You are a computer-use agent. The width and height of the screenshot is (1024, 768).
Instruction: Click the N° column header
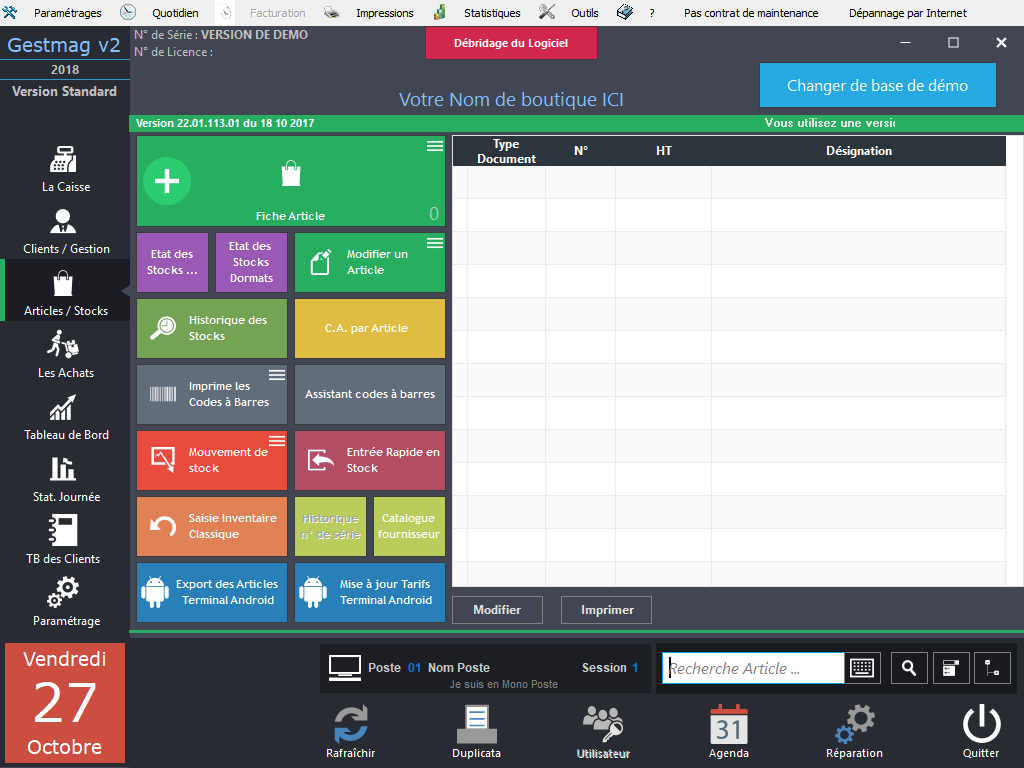581,151
